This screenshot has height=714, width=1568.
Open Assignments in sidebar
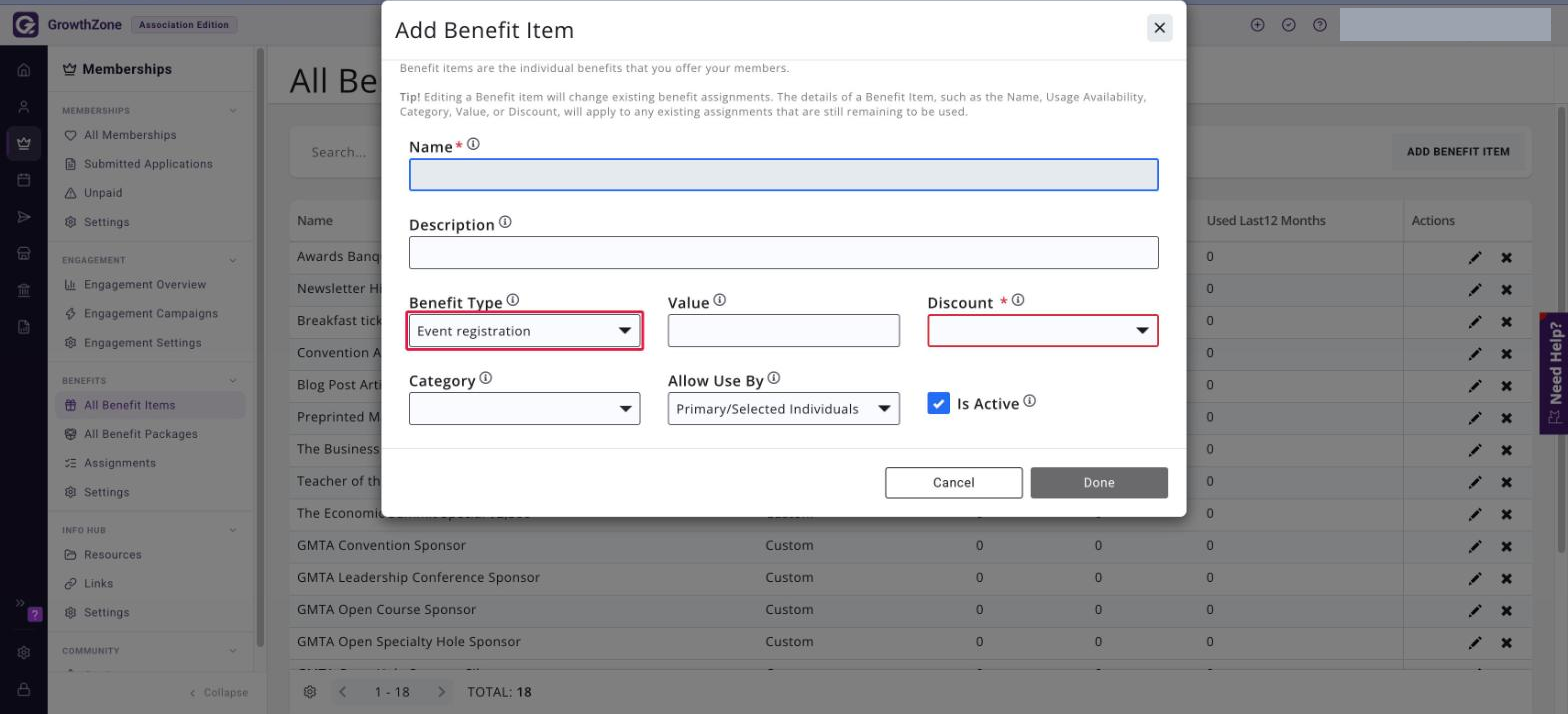point(120,463)
